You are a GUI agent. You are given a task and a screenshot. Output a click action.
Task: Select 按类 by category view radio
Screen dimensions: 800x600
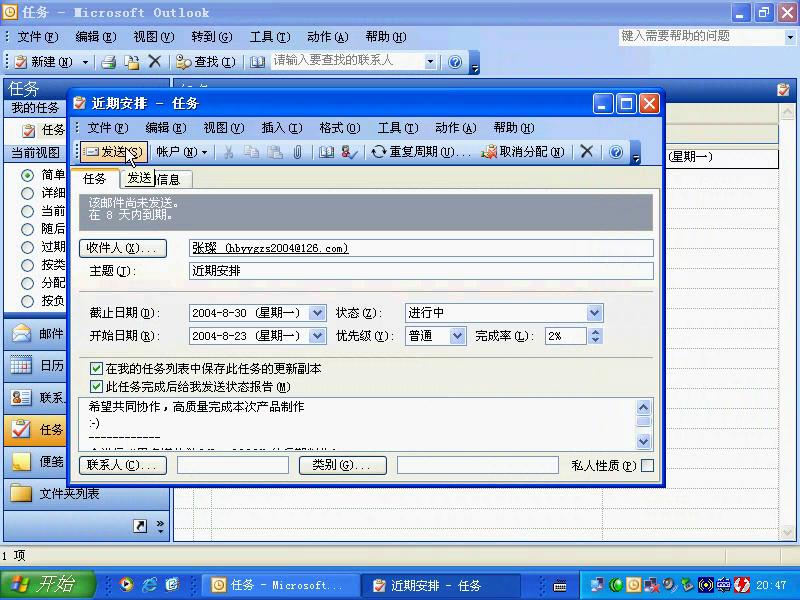coord(28,265)
